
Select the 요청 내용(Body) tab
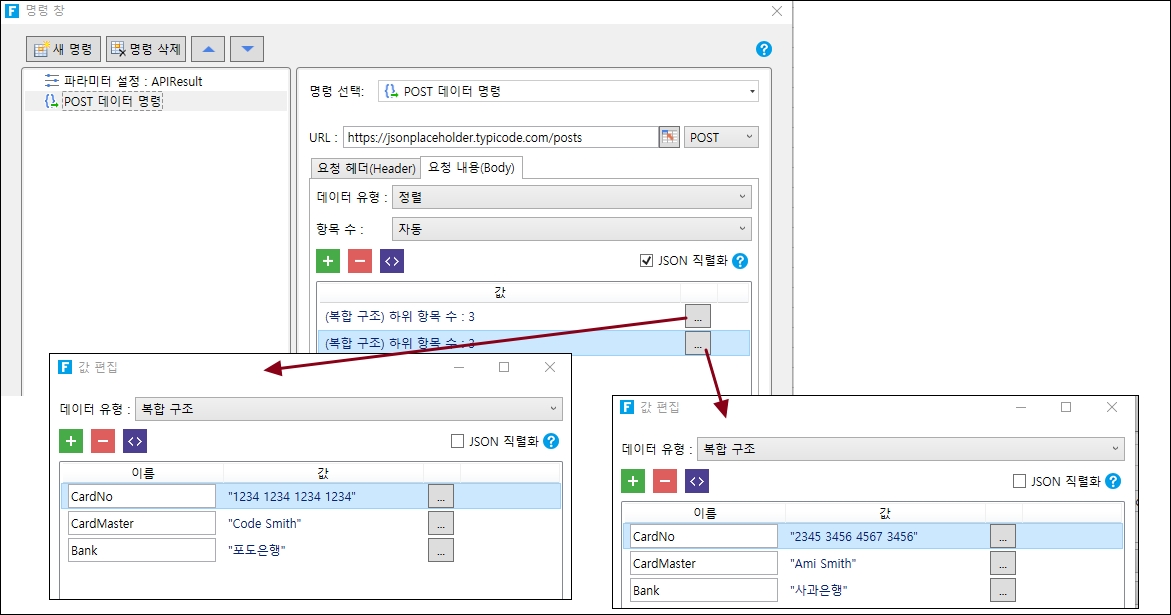(471, 168)
